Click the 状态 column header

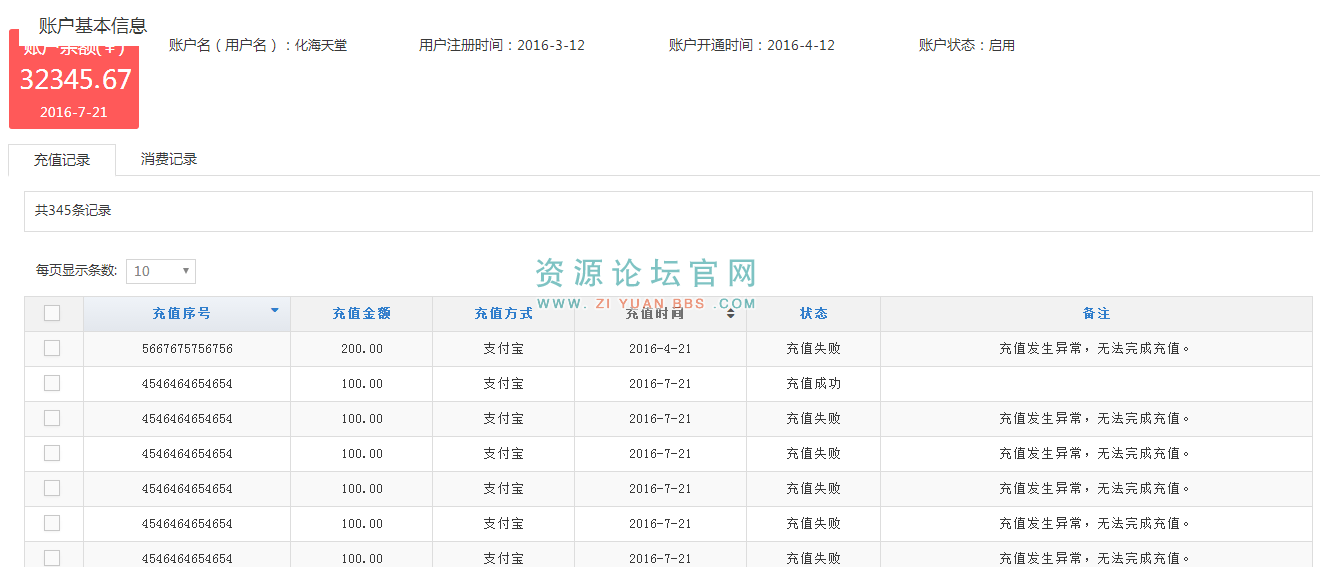tap(814, 314)
